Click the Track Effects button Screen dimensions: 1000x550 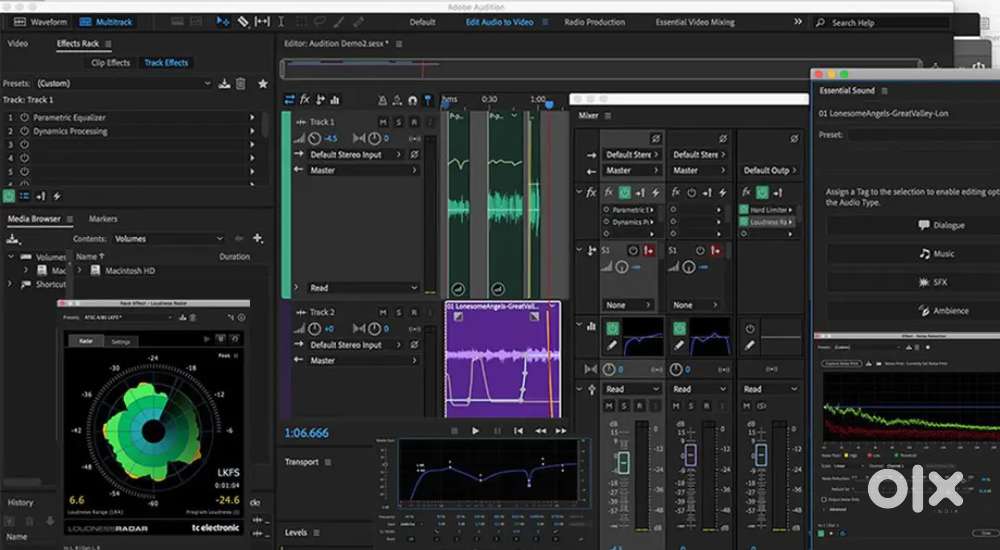(166, 63)
